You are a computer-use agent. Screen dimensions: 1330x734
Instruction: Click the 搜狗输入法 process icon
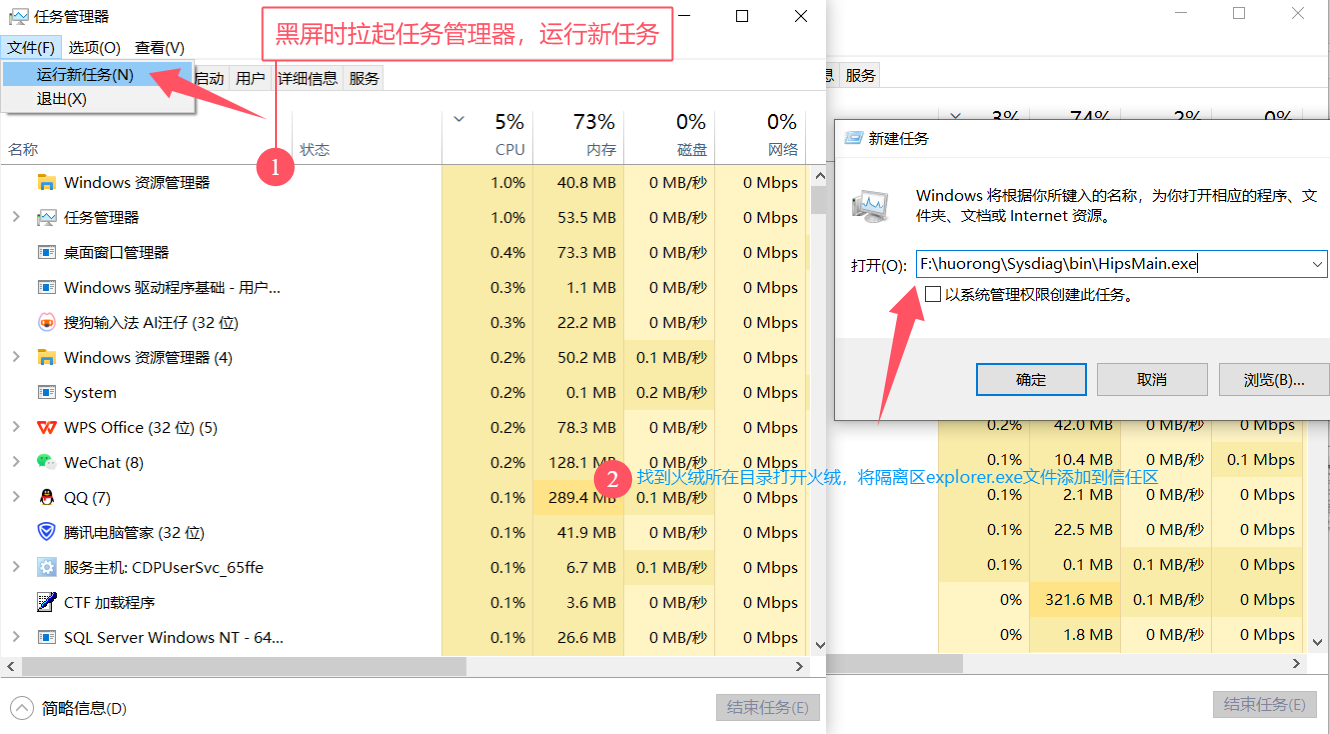(46, 322)
